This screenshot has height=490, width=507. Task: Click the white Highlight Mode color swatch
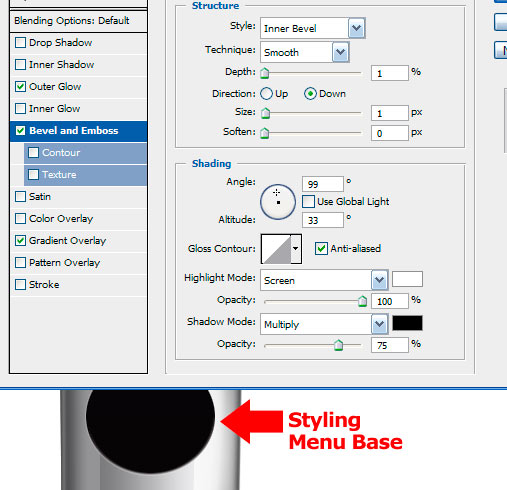(x=407, y=279)
